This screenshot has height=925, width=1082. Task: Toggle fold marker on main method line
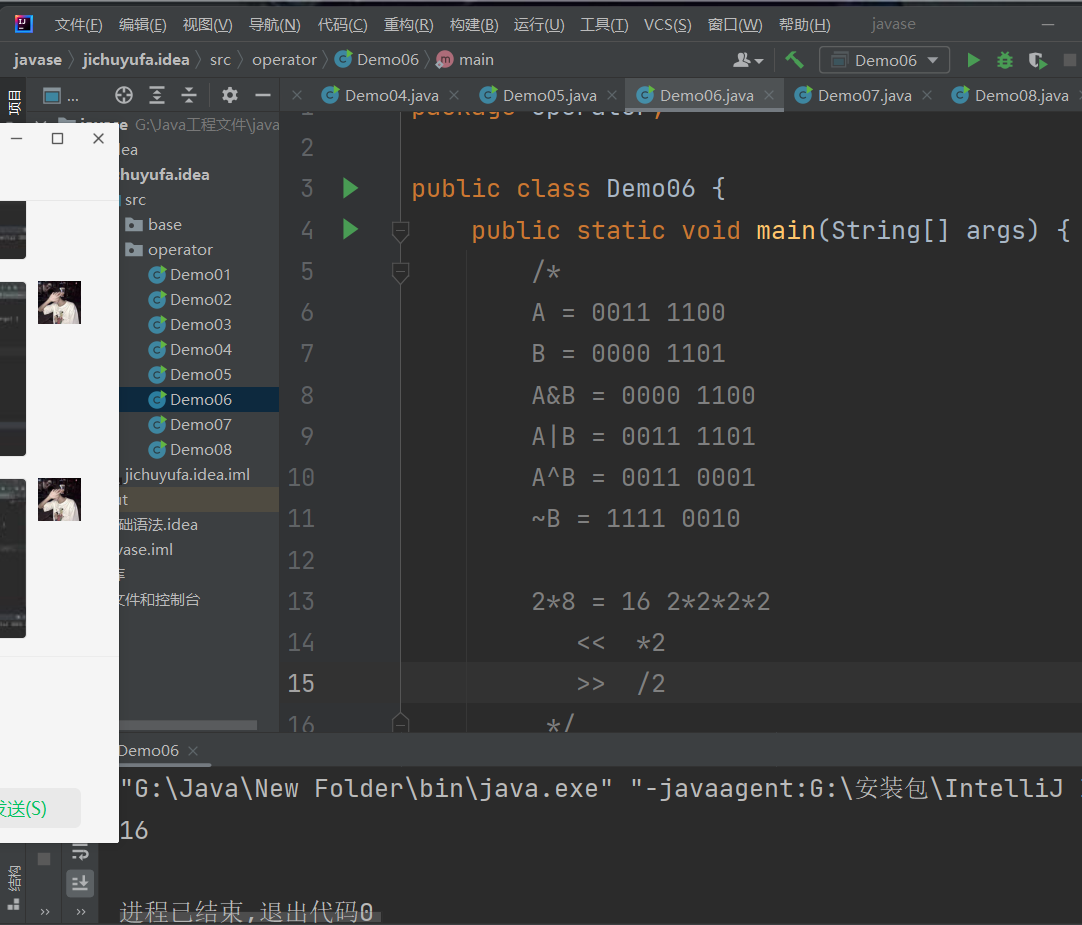pos(401,231)
